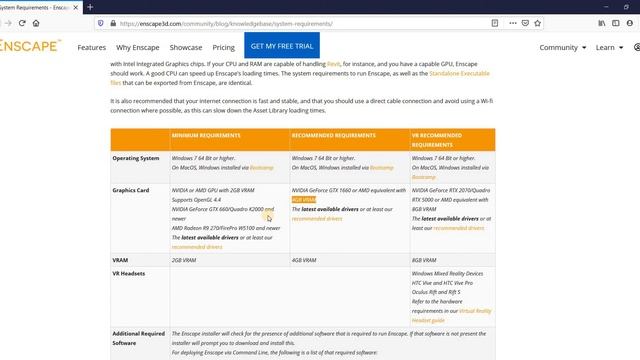640x360 pixels.
Task: Expand the Learn dropdown
Action: coord(609,47)
